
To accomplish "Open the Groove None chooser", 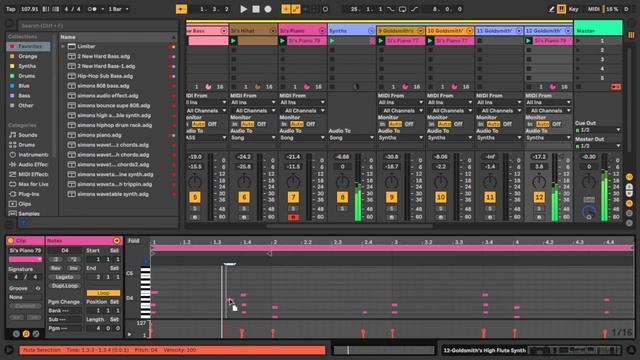I will pos(24,297).
